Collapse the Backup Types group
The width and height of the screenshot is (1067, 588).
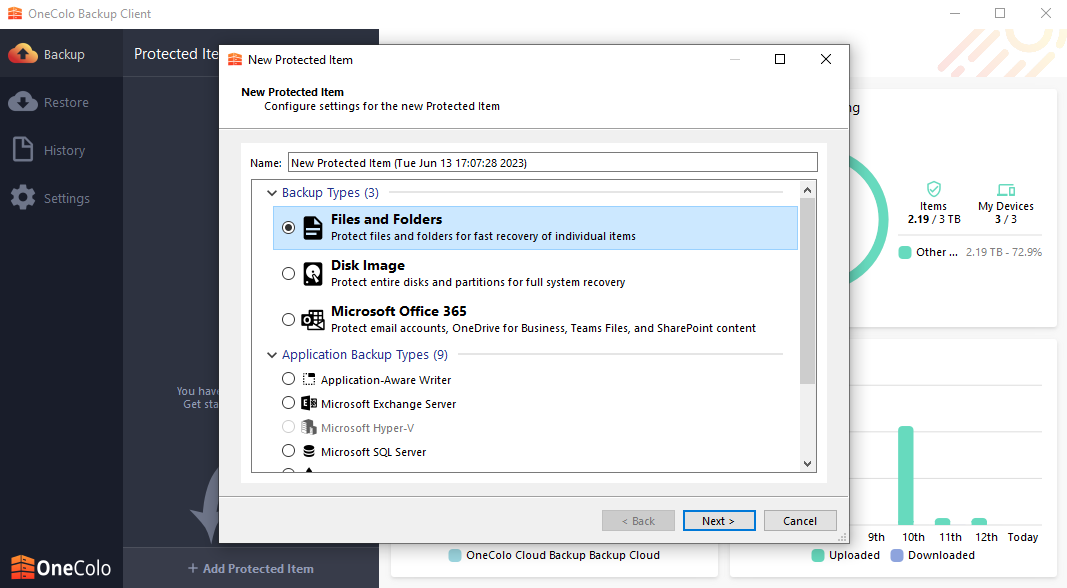coord(272,193)
